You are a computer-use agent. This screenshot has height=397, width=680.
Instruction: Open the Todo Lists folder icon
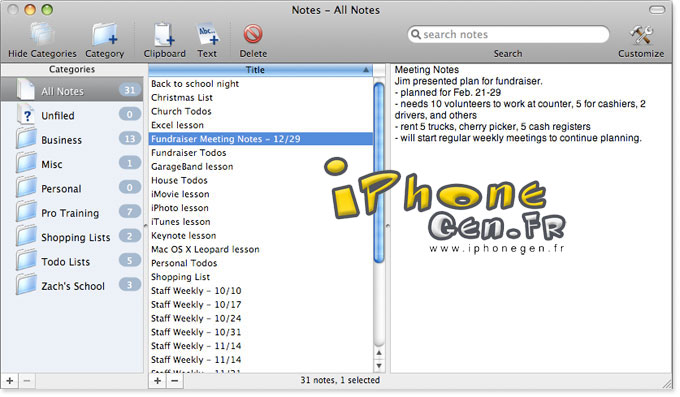(26, 260)
